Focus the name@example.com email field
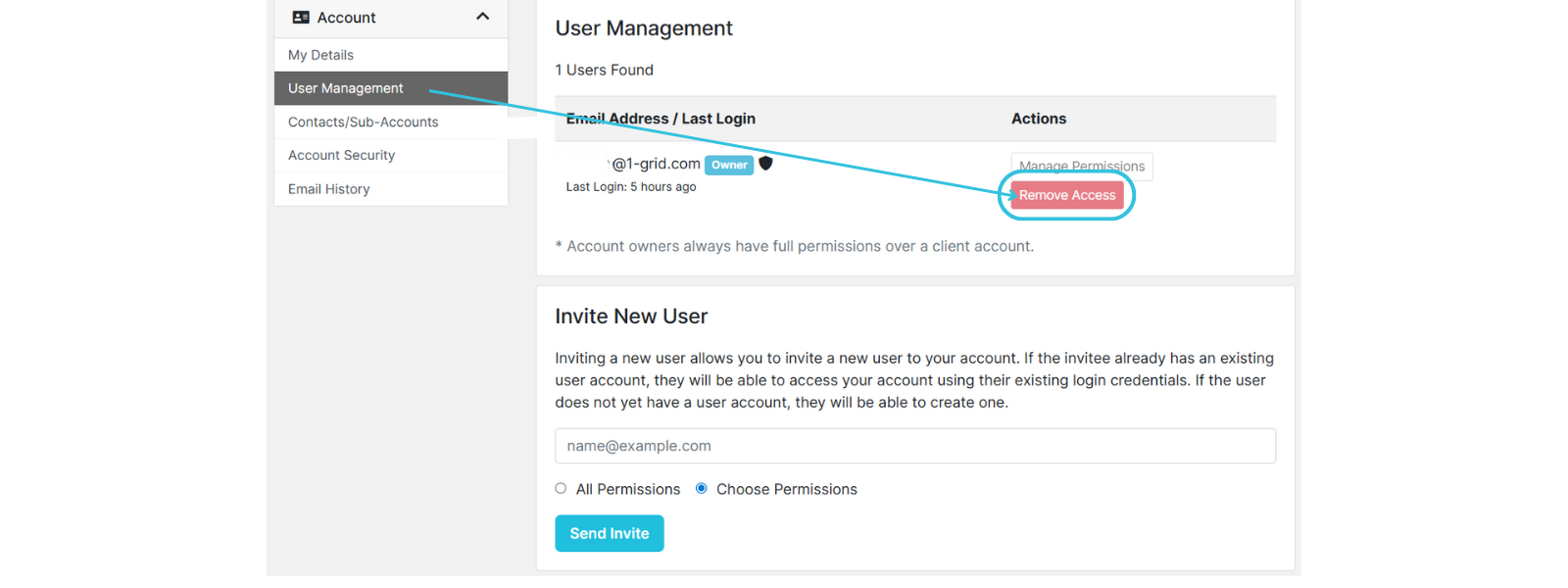1568x588 pixels. (914, 446)
